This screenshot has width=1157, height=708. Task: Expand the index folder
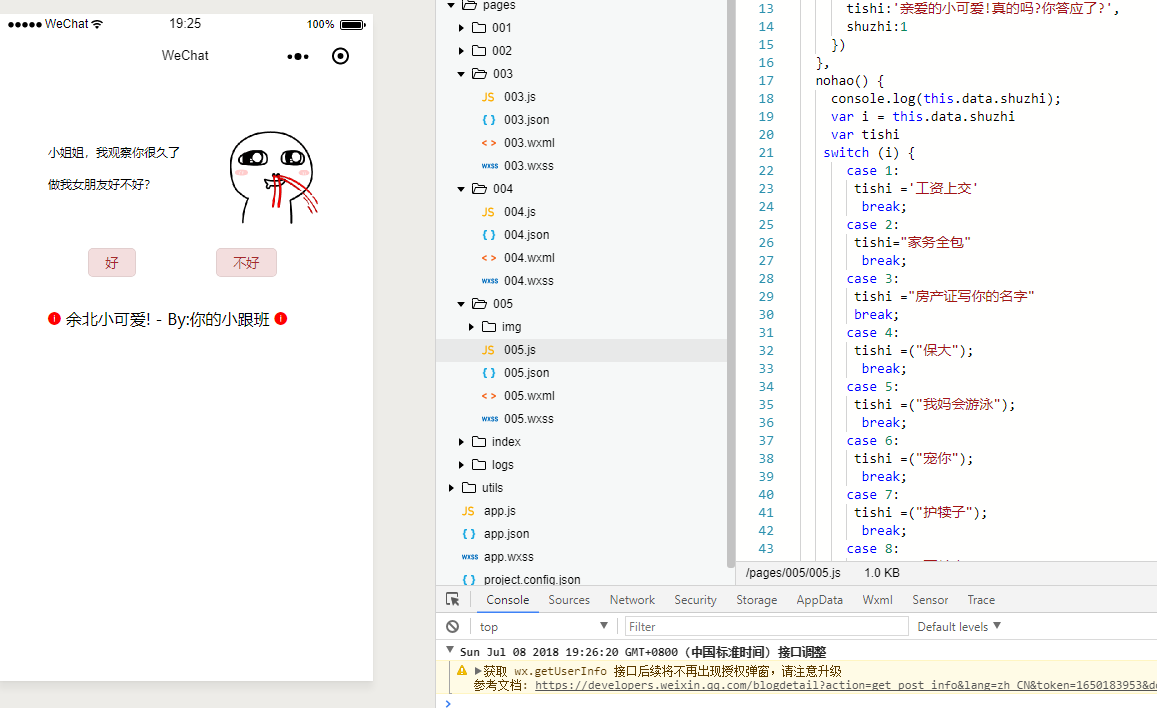tap(461, 442)
